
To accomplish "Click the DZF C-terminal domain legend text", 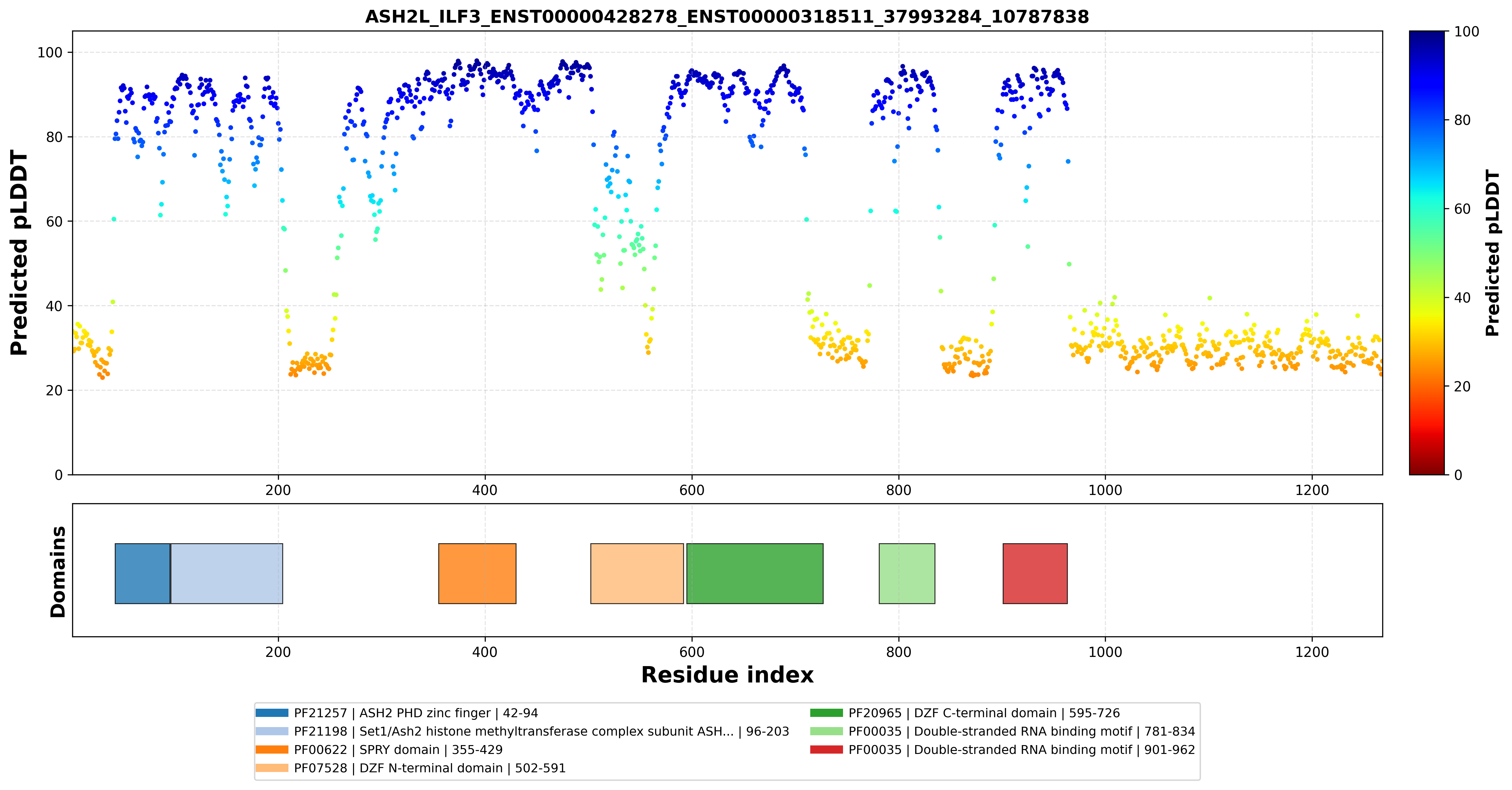I will (x=984, y=713).
